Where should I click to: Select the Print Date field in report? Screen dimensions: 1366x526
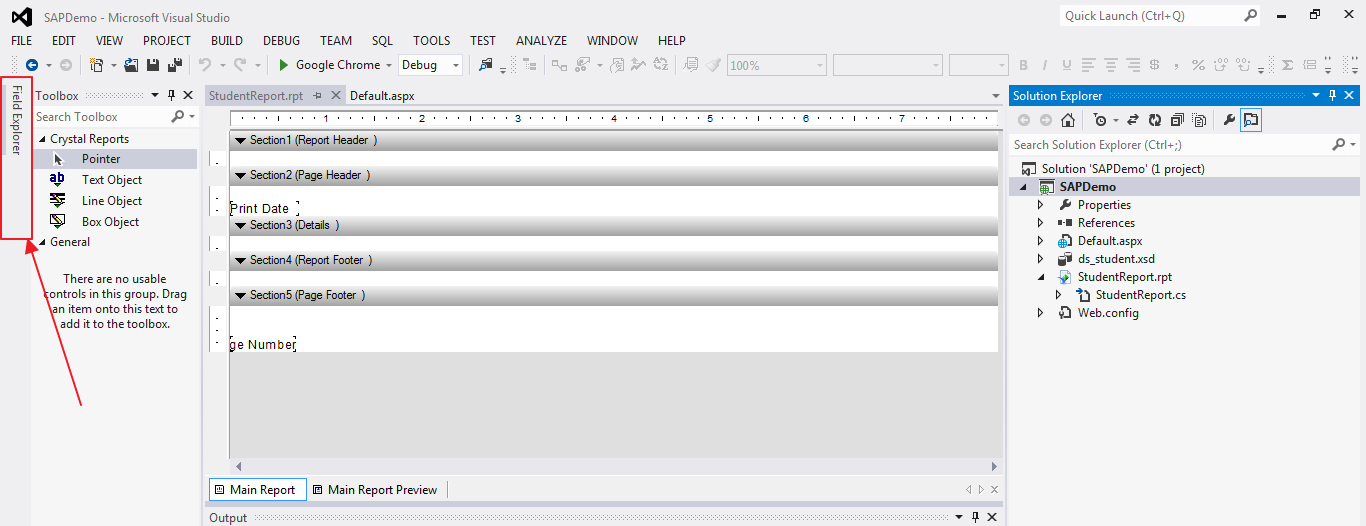[263, 209]
